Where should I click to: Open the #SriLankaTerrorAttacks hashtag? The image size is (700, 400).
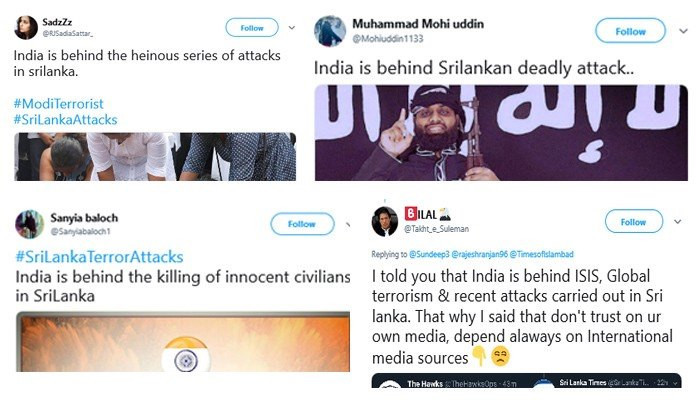(x=99, y=257)
